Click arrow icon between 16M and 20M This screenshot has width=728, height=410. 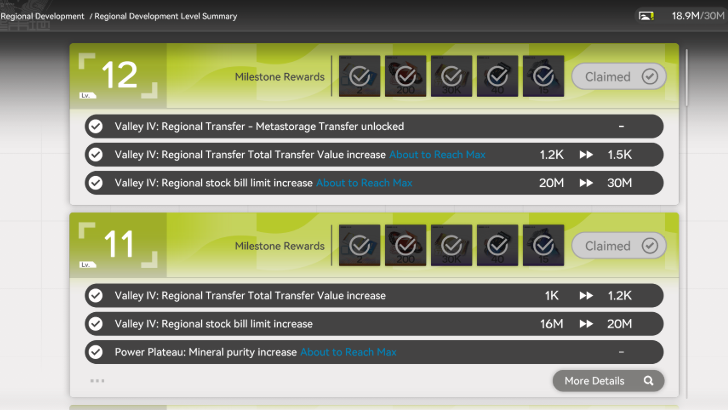coord(586,324)
